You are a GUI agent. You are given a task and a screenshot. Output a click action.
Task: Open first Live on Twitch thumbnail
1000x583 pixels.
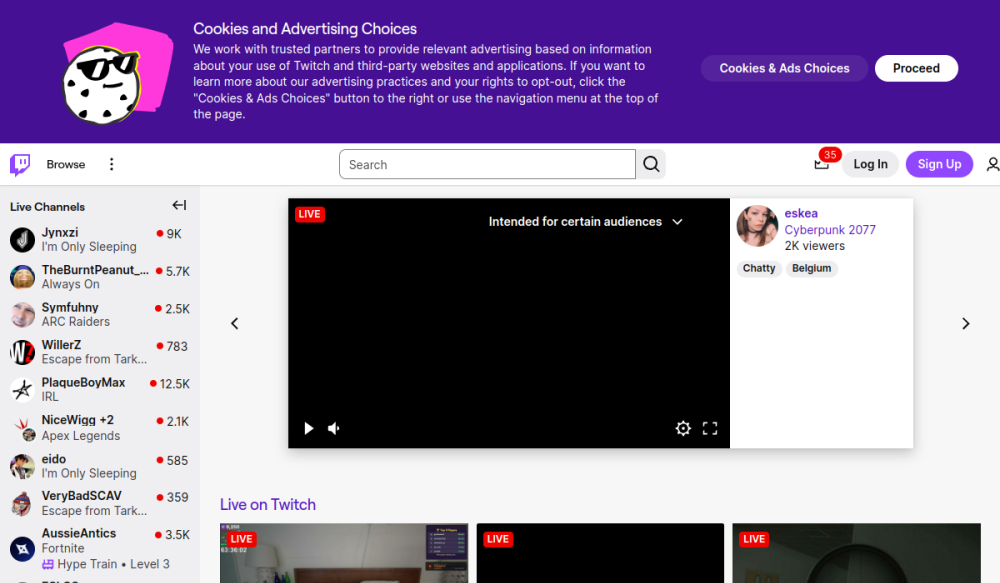pyautogui.click(x=344, y=553)
